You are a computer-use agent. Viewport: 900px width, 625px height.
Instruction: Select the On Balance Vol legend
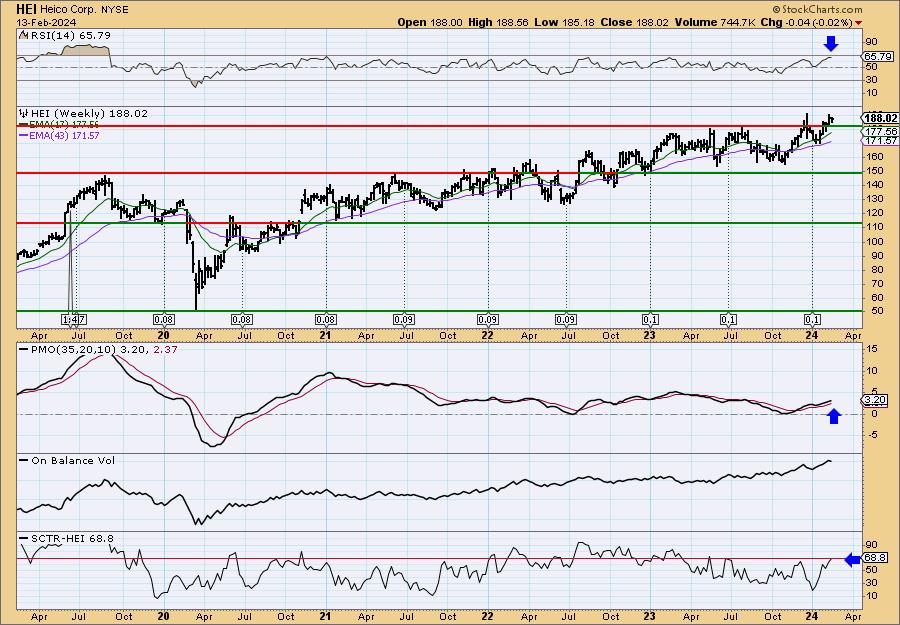tap(67, 460)
